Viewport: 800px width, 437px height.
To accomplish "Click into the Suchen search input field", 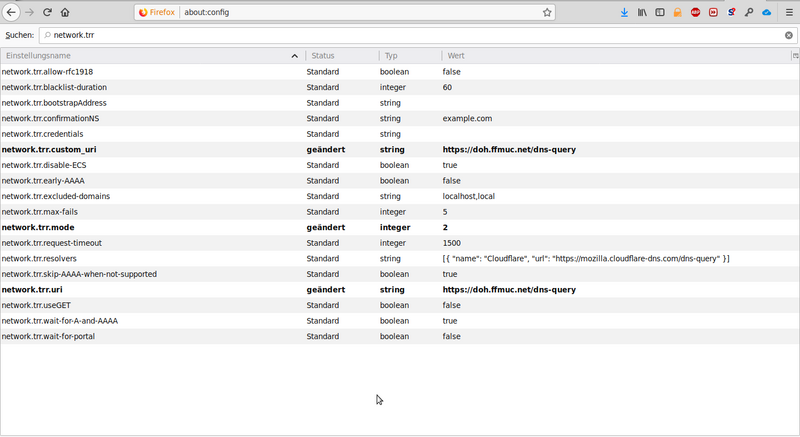I will pyautogui.click(x=400, y=35).
